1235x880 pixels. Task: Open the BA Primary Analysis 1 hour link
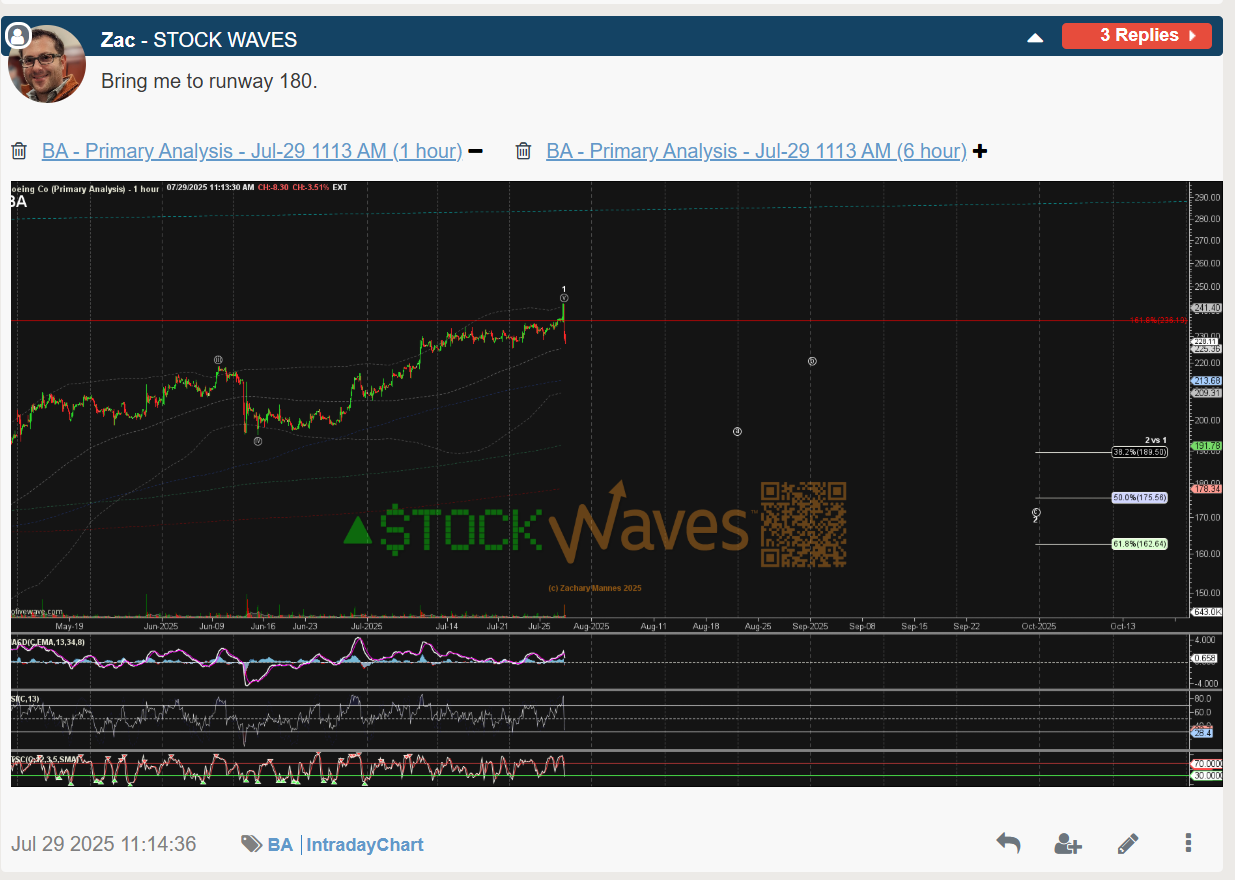pos(251,151)
